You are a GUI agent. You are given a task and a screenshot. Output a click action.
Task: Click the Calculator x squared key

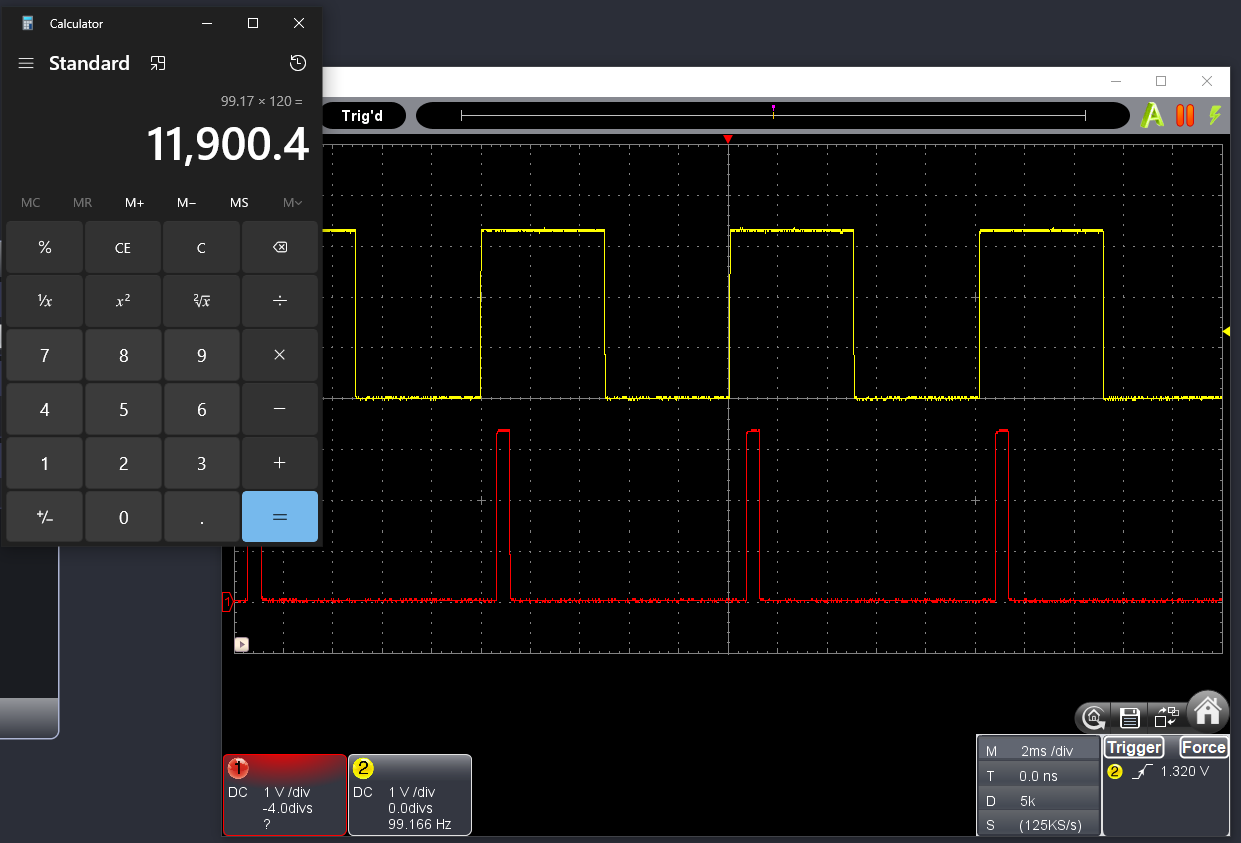click(123, 301)
